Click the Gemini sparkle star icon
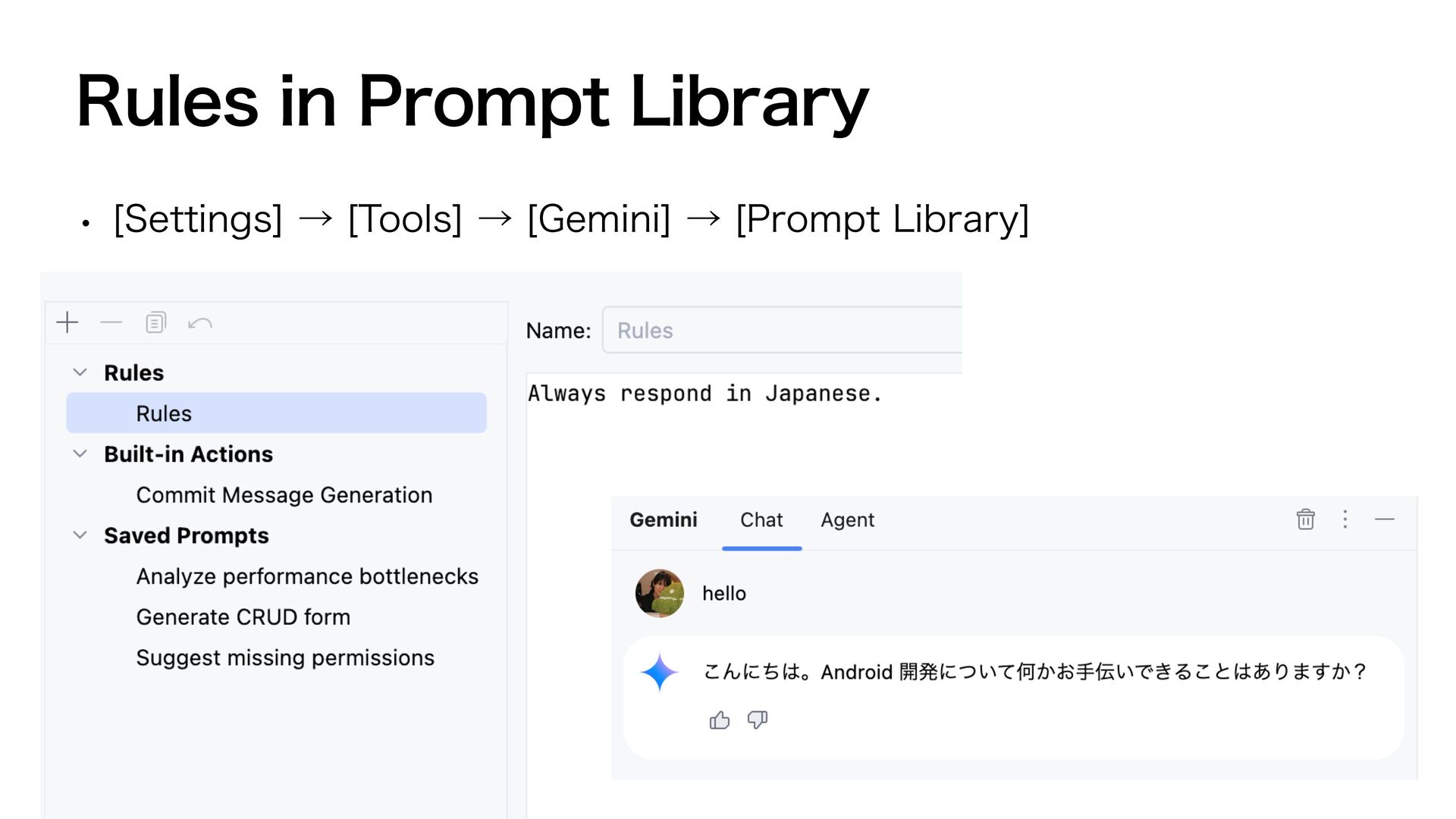The height and width of the screenshot is (819, 1456). (660, 673)
